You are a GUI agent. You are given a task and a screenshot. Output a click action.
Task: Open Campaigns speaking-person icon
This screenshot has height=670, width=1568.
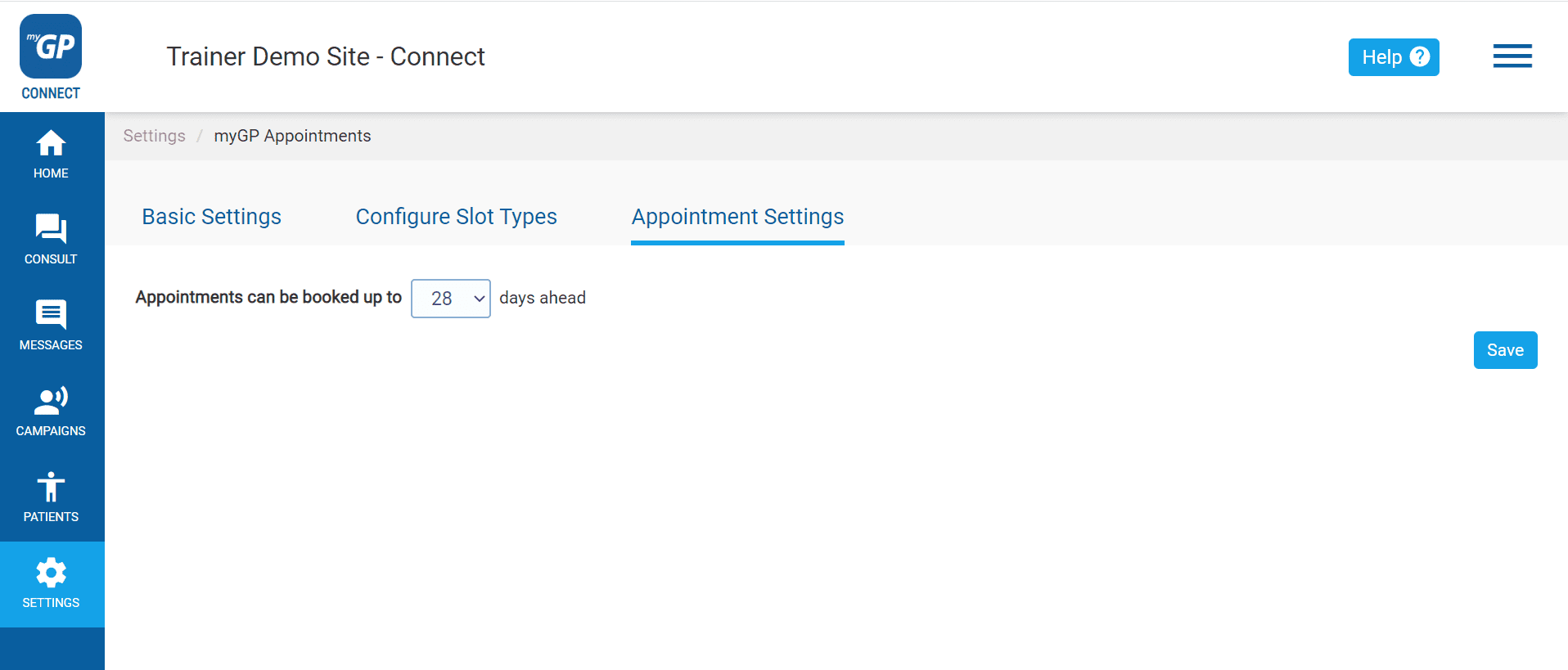pos(51,401)
